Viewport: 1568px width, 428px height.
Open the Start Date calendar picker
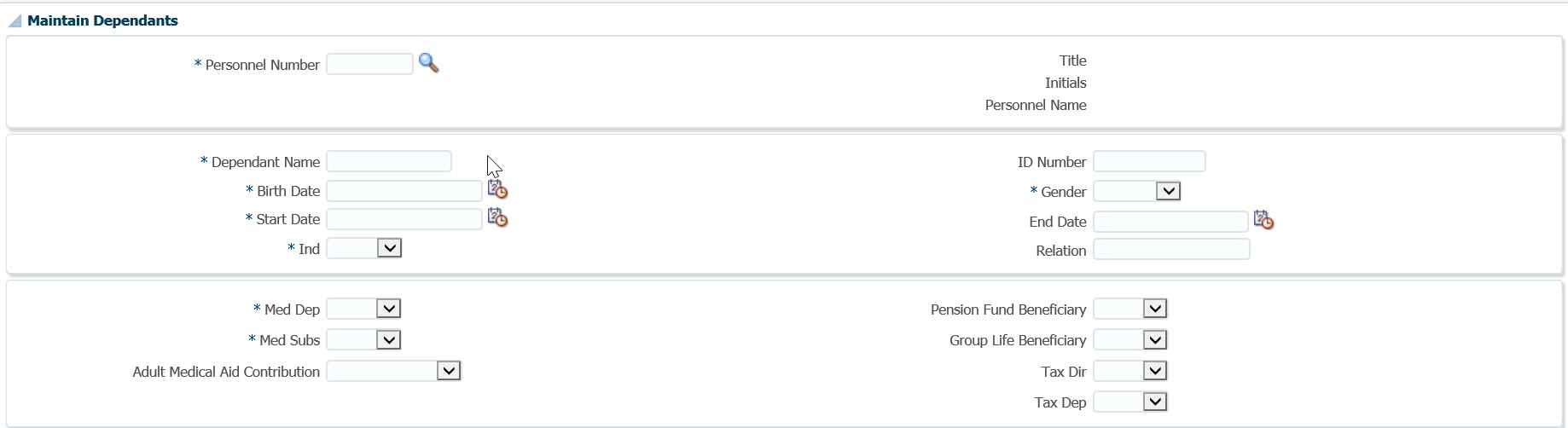[x=497, y=218]
